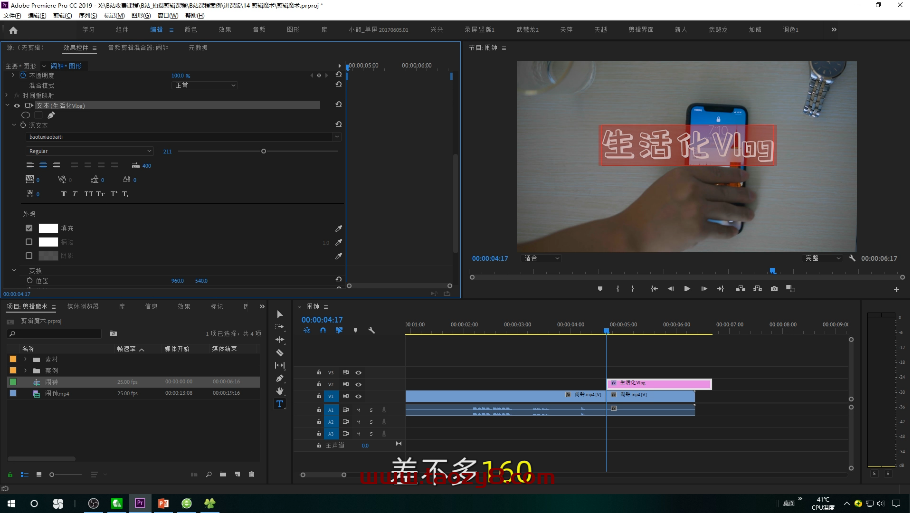The width and height of the screenshot is (910, 514).
Task: Create ellipse mask for text layer
Action: [x=26, y=115]
